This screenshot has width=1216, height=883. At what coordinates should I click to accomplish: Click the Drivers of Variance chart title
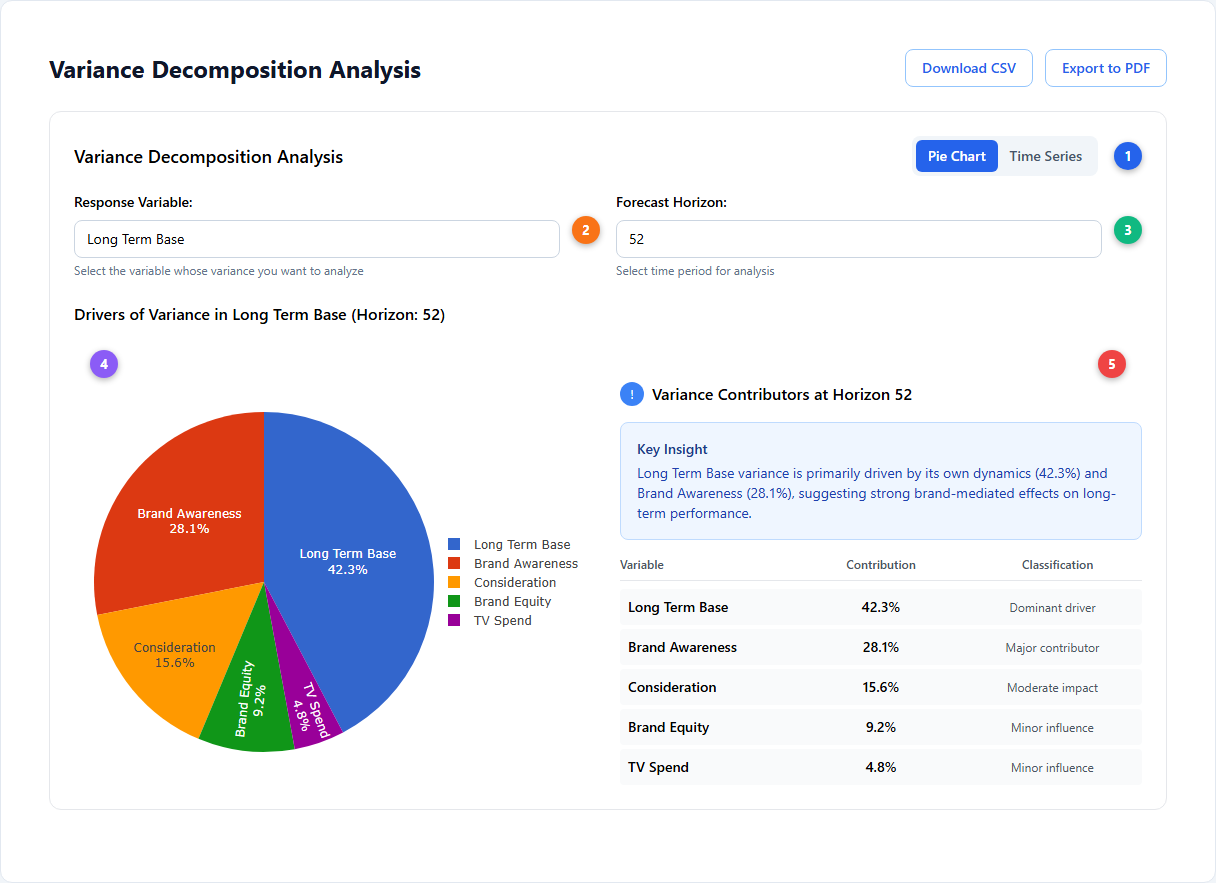pyautogui.click(x=259, y=315)
